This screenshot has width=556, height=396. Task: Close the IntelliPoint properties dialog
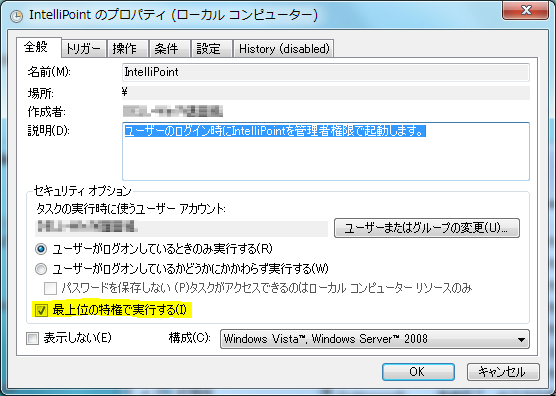526,10
